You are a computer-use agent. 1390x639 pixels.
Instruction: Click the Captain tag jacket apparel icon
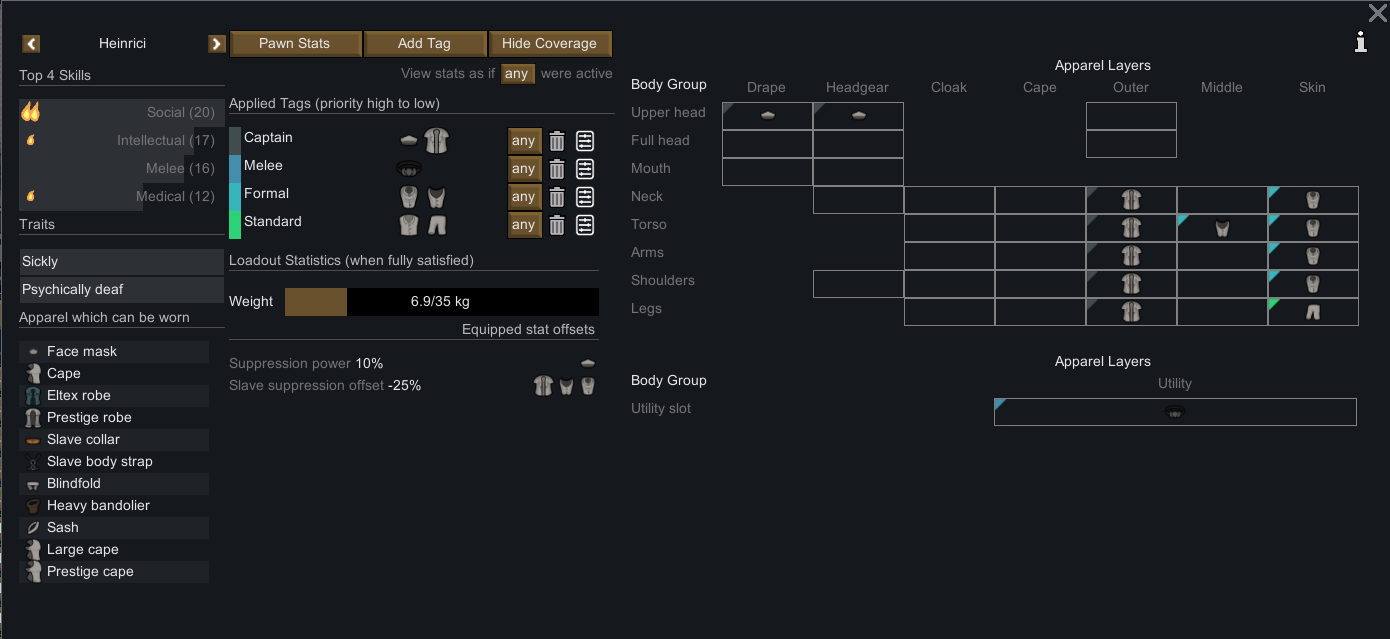(435, 141)
